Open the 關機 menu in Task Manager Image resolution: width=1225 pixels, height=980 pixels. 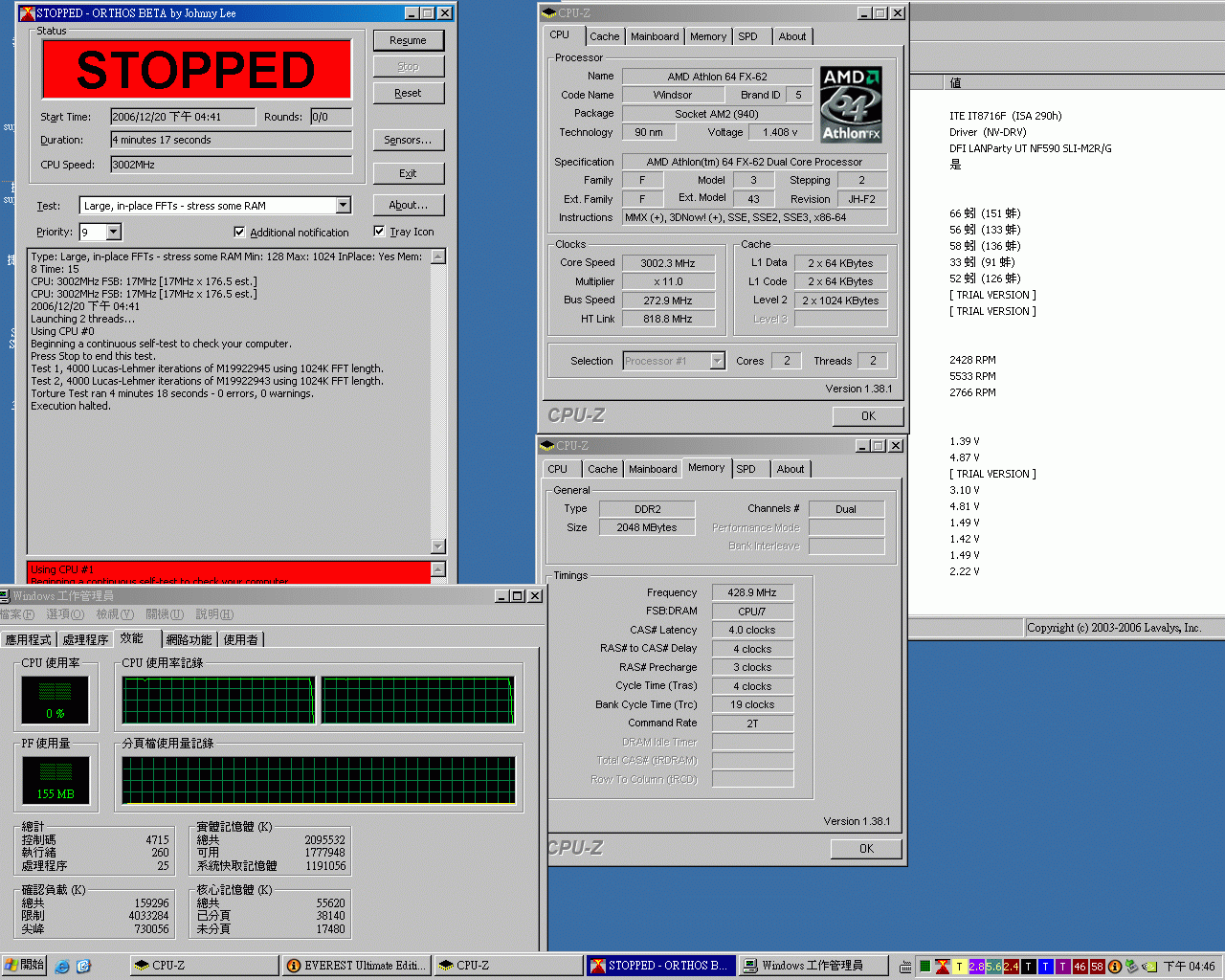pyautogui.click(x=165, y=614)
